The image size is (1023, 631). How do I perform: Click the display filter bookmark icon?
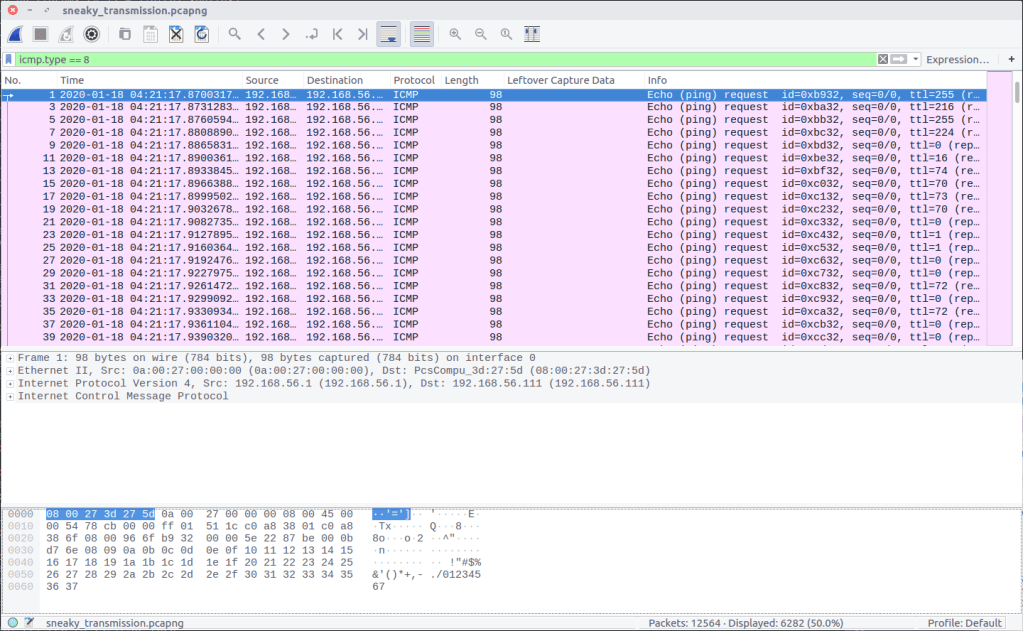pyautogui.click(x=9, y=60)
